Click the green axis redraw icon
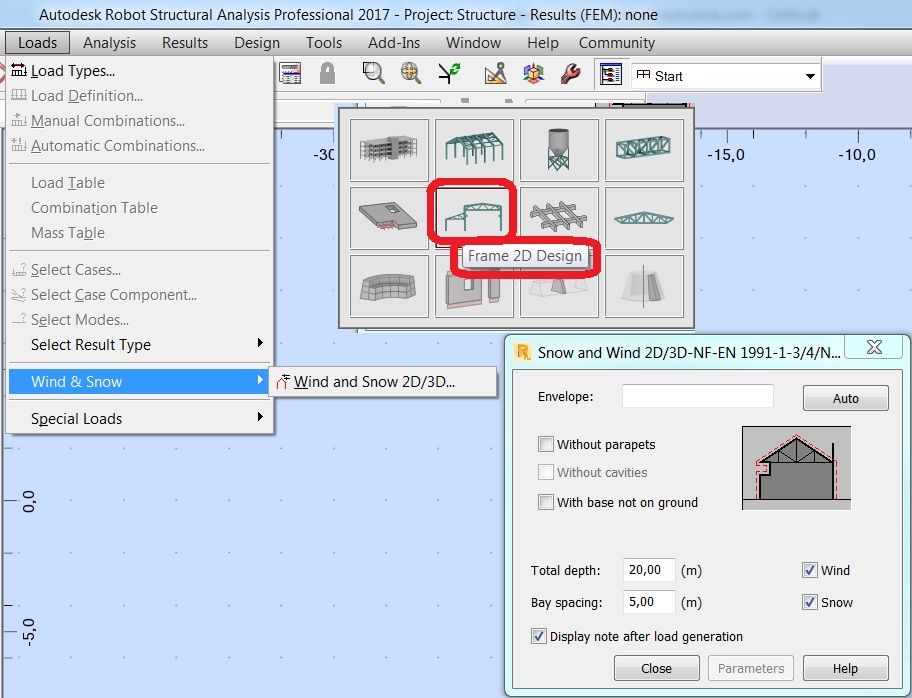912x698 pixels. click(450, 73)
